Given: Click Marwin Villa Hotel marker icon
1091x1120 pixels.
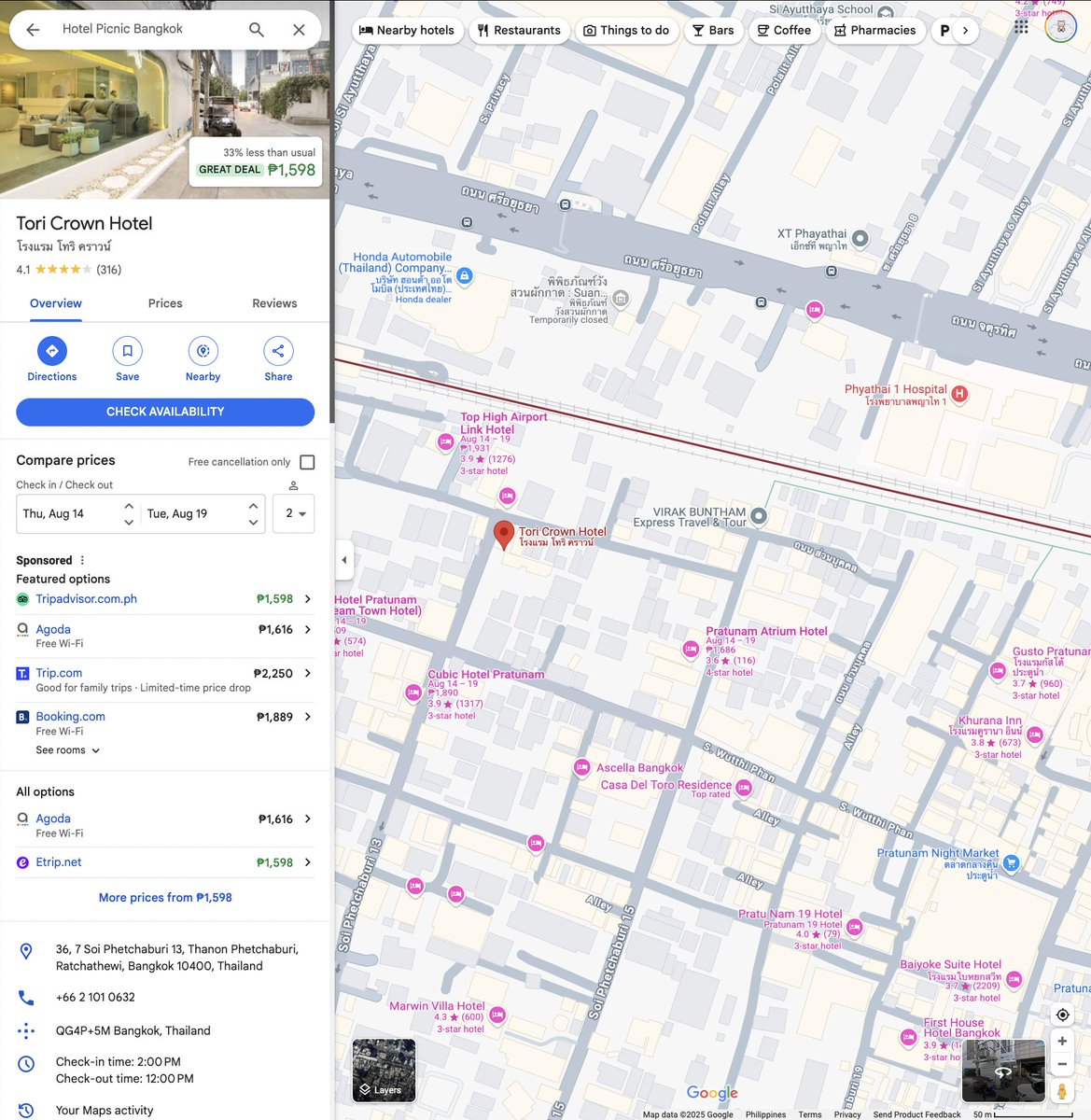Looking at the screenshot, I should tap(497, 1015).
